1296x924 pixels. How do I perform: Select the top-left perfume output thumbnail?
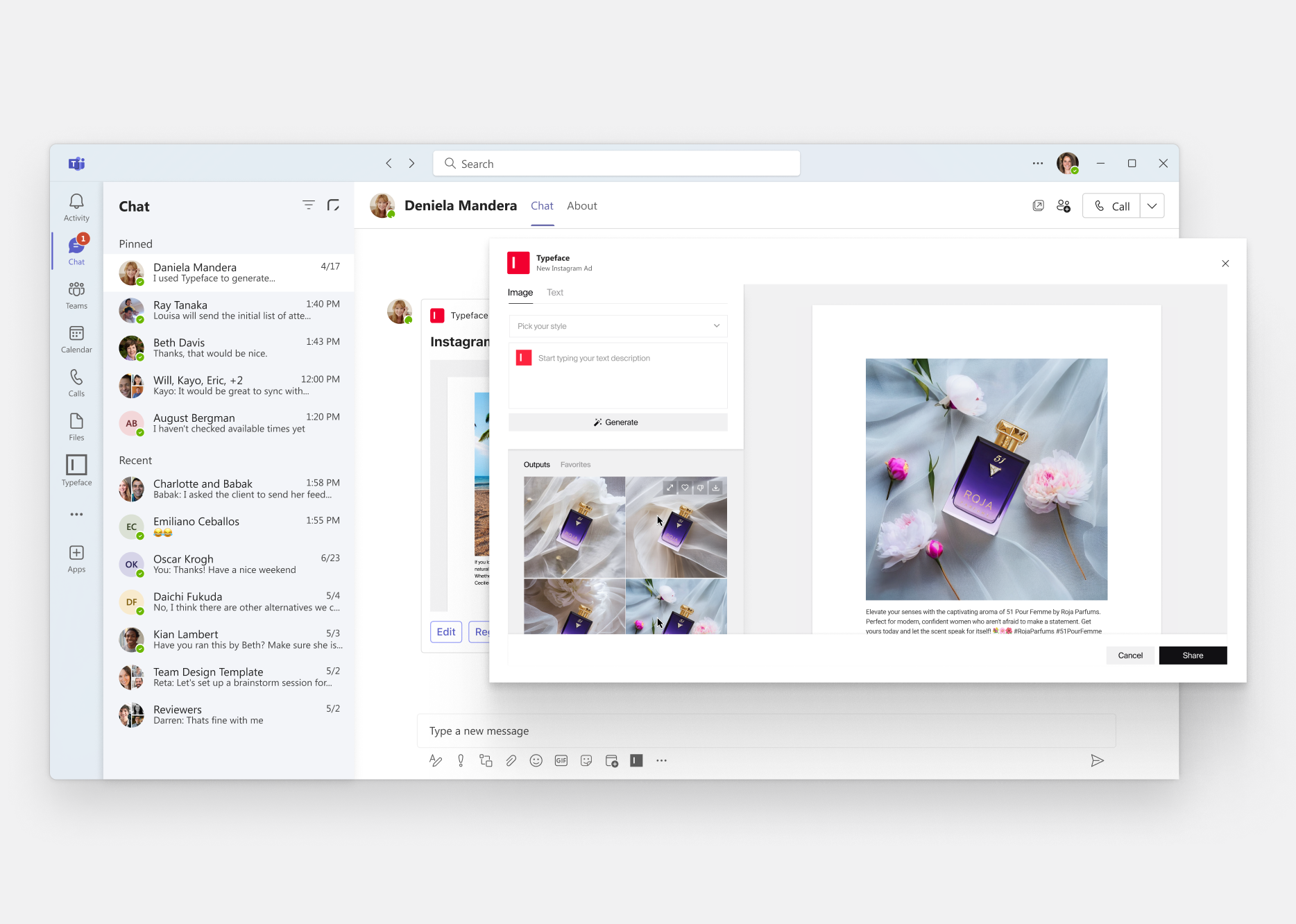[x=574, y=527]
